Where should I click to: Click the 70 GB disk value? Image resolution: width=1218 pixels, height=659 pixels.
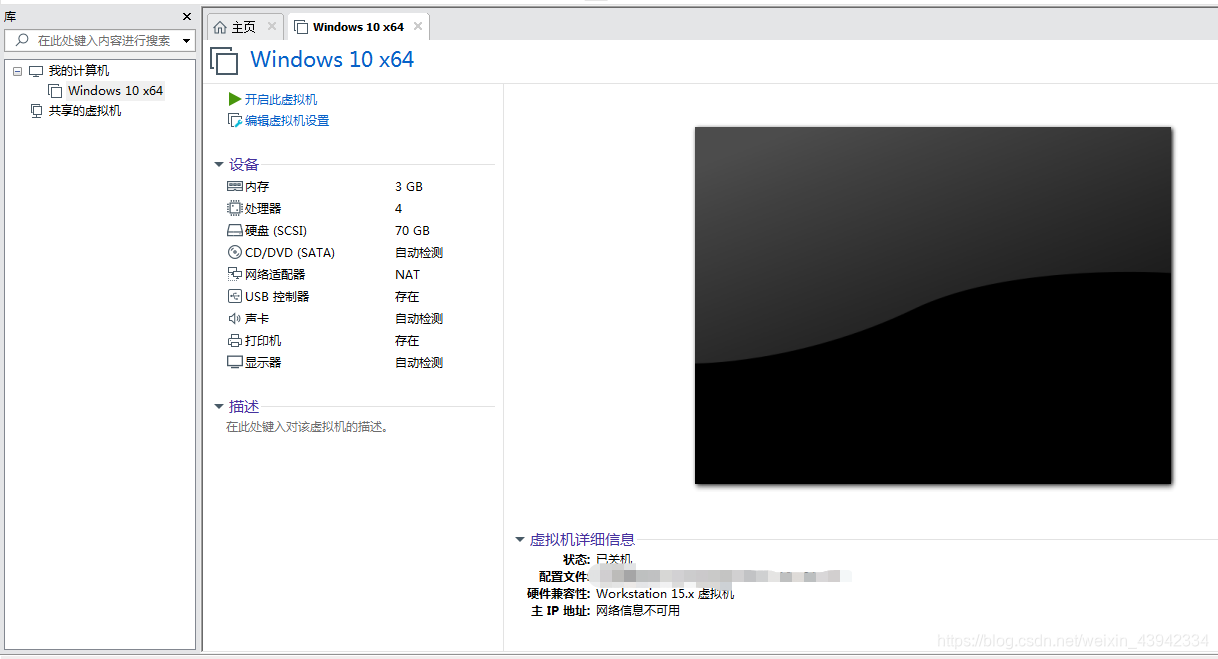pyautogui.click(x=412, y=231)
